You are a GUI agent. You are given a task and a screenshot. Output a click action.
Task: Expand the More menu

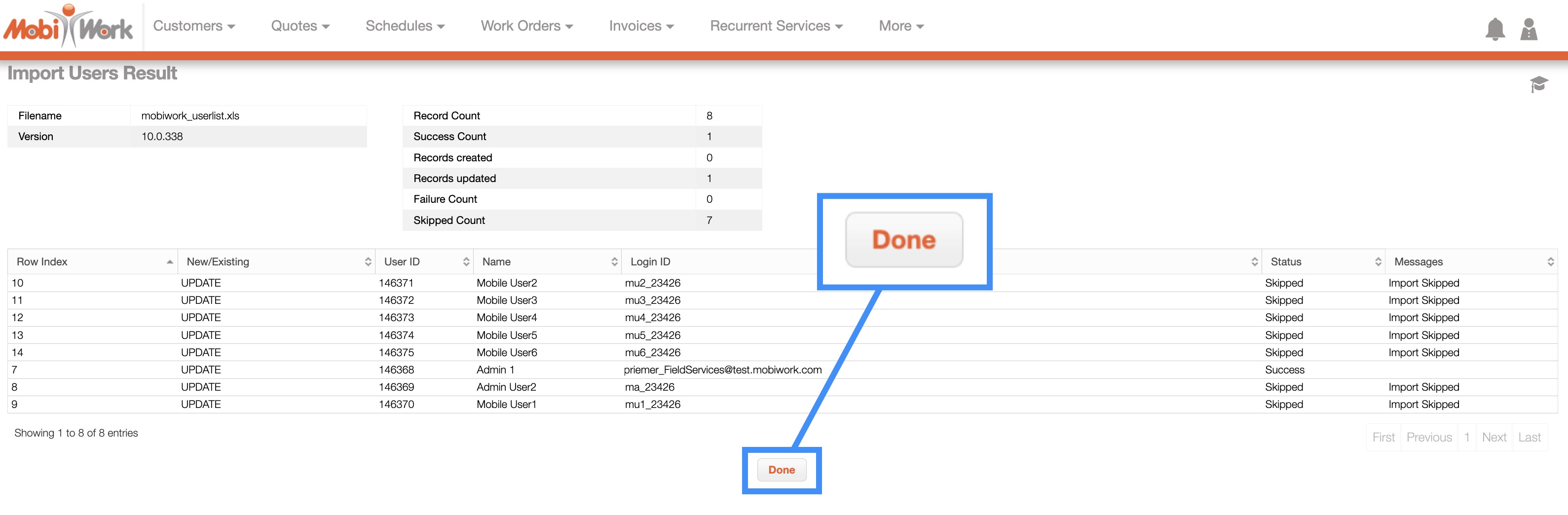(x=901, y=26)
